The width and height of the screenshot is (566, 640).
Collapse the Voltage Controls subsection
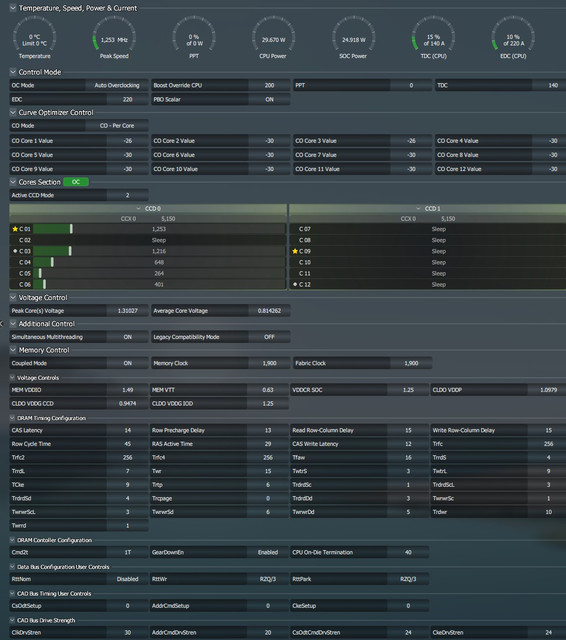coord(12,378)
